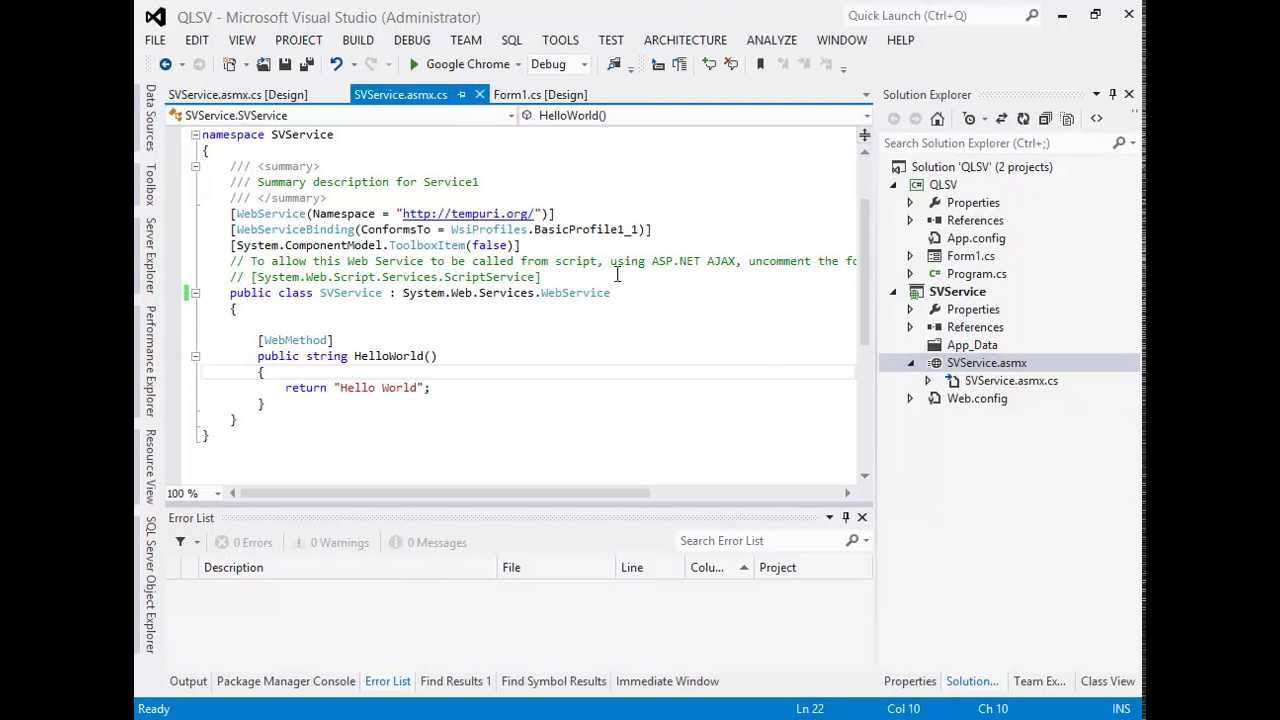Navigate backward with the toolbar back arrow

coord(165,64)
